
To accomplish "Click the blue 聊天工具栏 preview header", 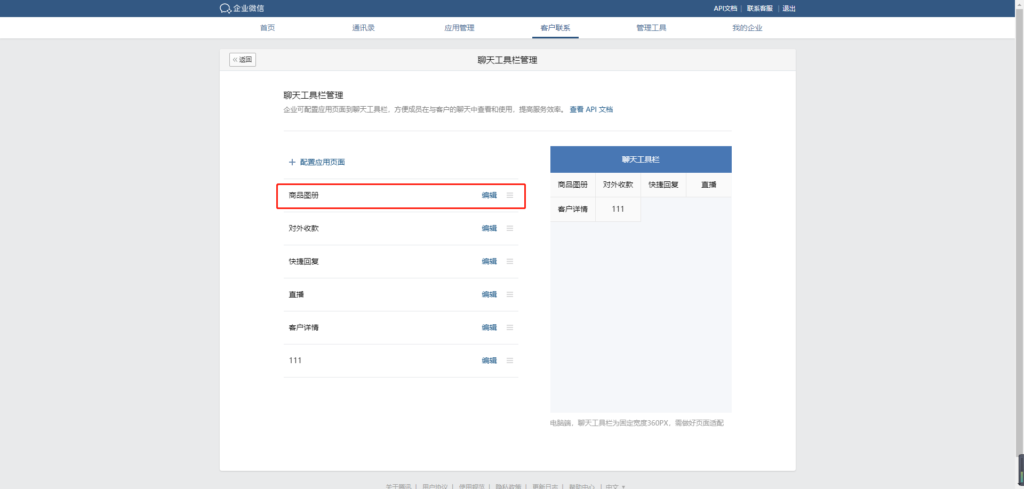I will click(x=641, y=159).
